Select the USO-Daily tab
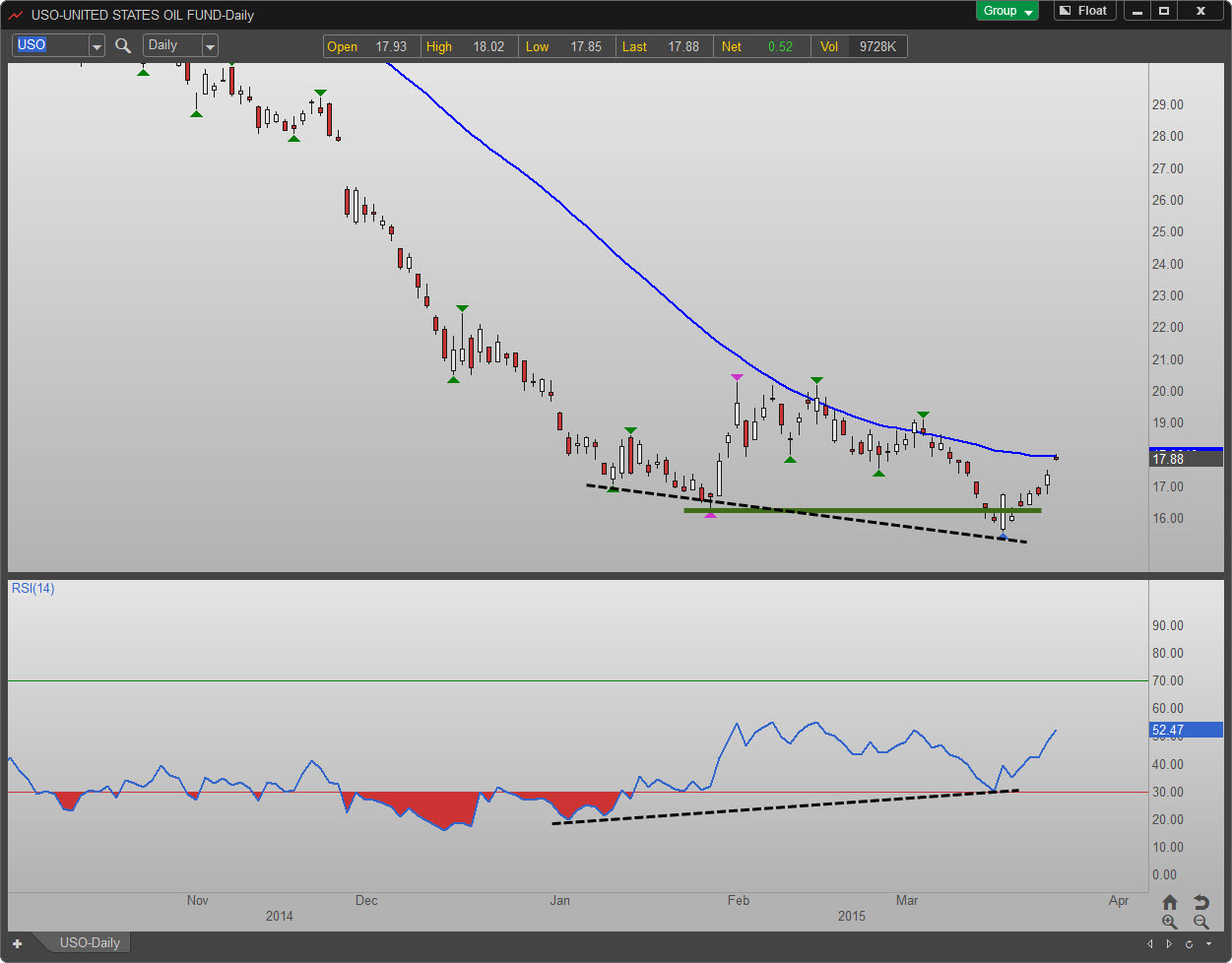 pos(90,942)
